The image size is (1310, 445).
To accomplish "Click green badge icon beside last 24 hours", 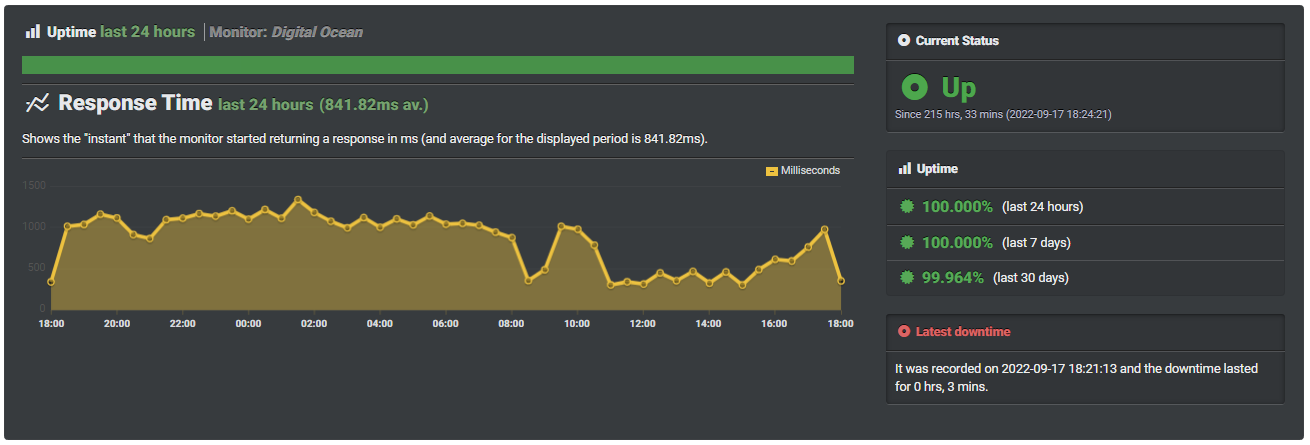I will click(907, 207).
